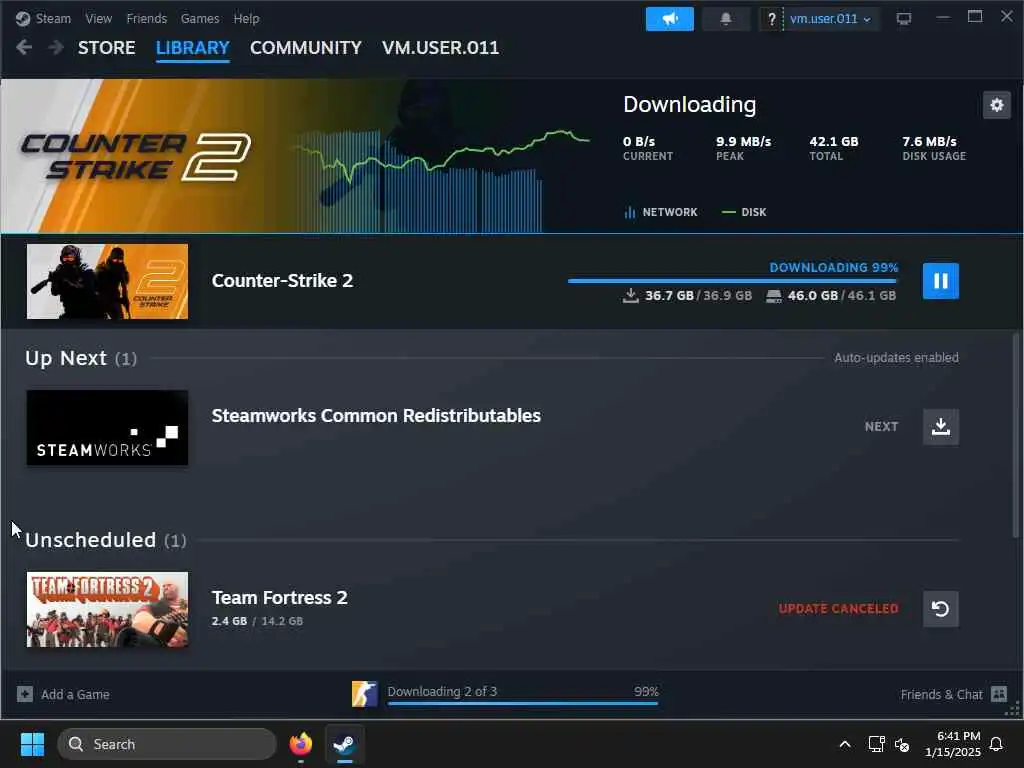Click the downloads list vertical scrollbar
The image size is (1024, 768).
click(1016, 435)
